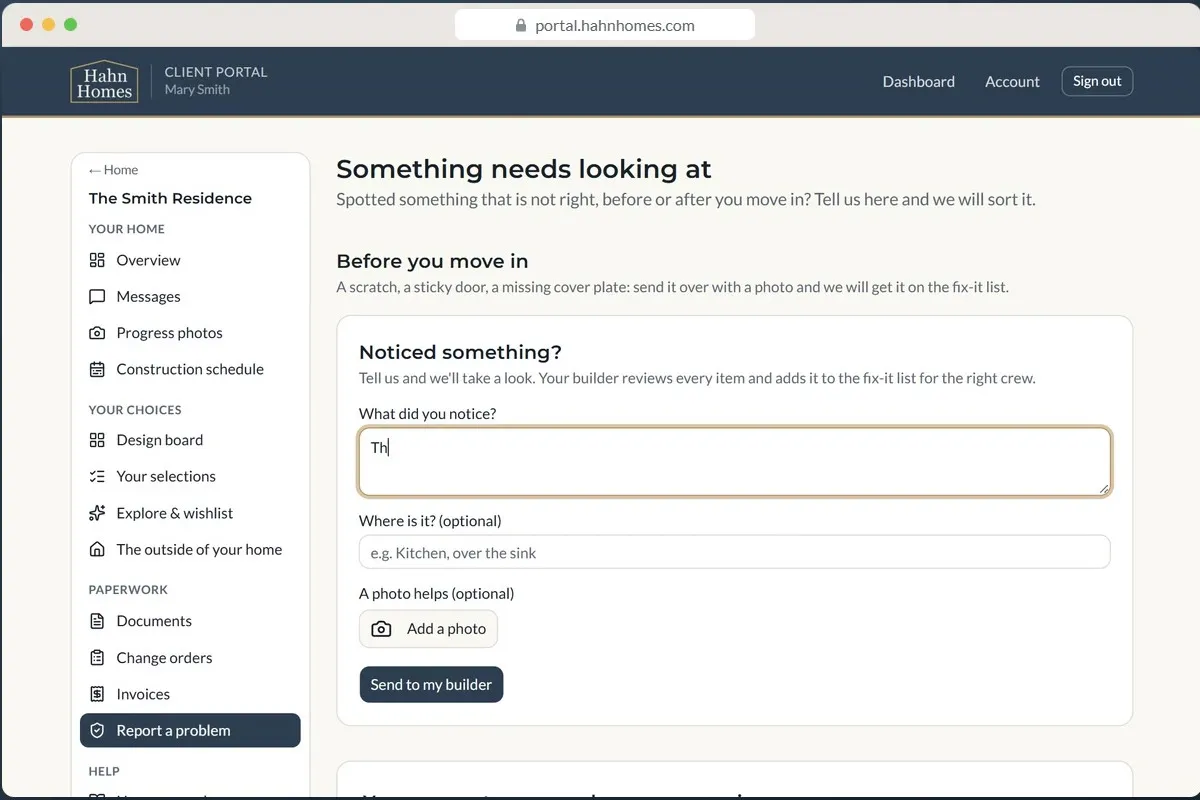The height and width of the screenshot is (800, 1200).
Task: Select Report a problem in the sidebar
Action: pos(190,730)
